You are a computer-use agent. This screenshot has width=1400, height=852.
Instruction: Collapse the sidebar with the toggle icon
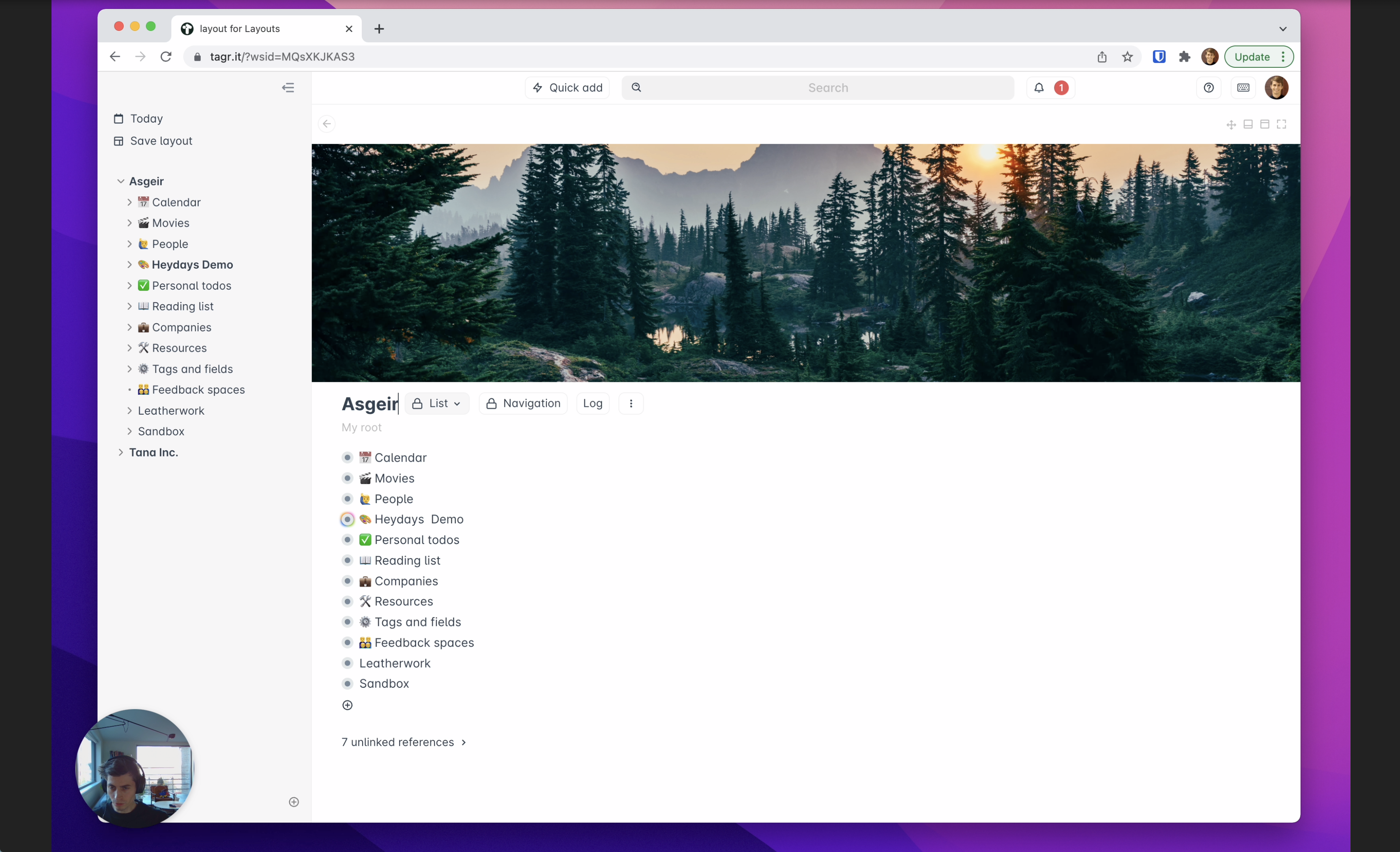pyautogui.click(x=288, y=88)
